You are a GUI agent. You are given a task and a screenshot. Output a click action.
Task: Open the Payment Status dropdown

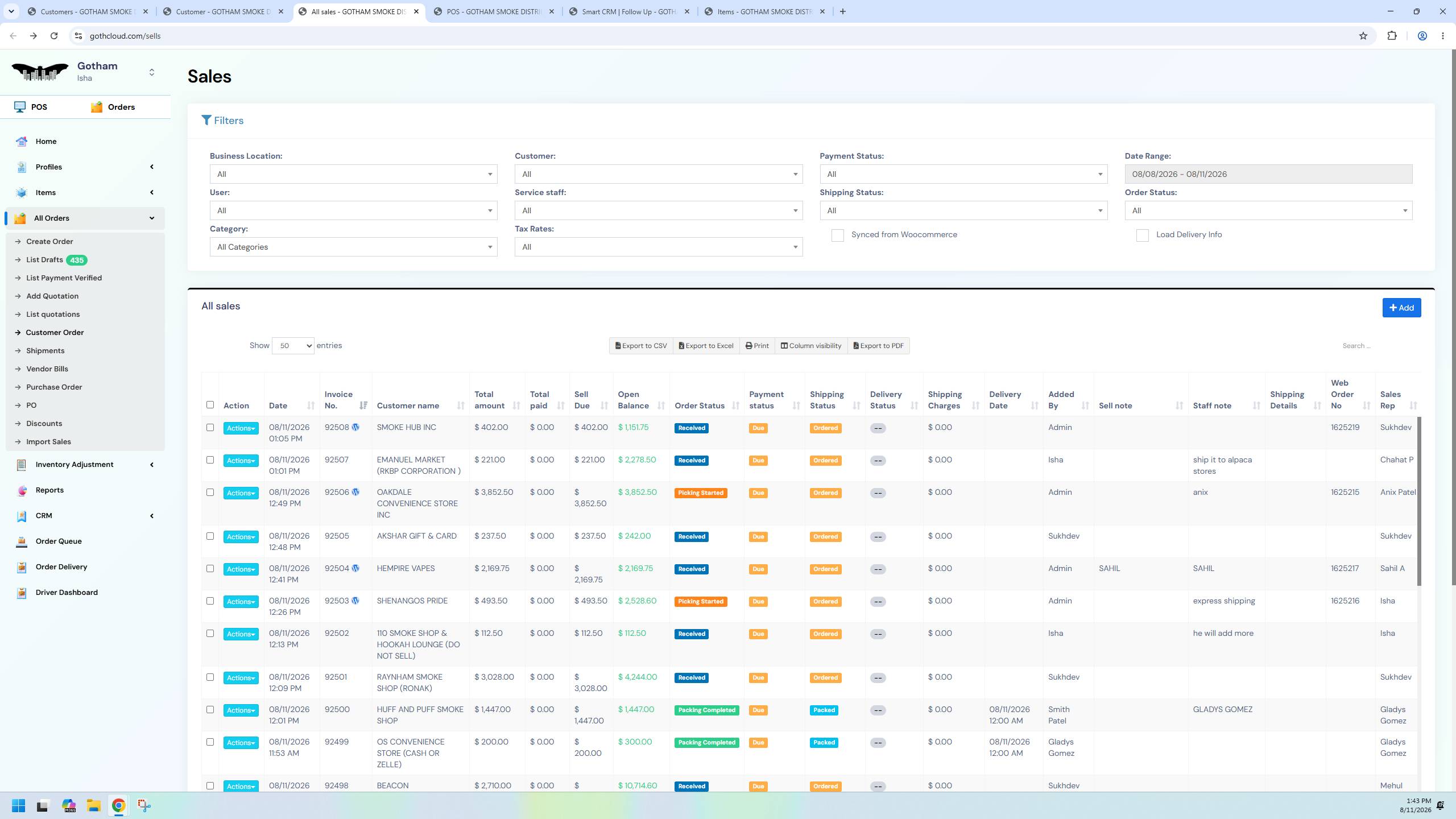[x=963, y=174]
